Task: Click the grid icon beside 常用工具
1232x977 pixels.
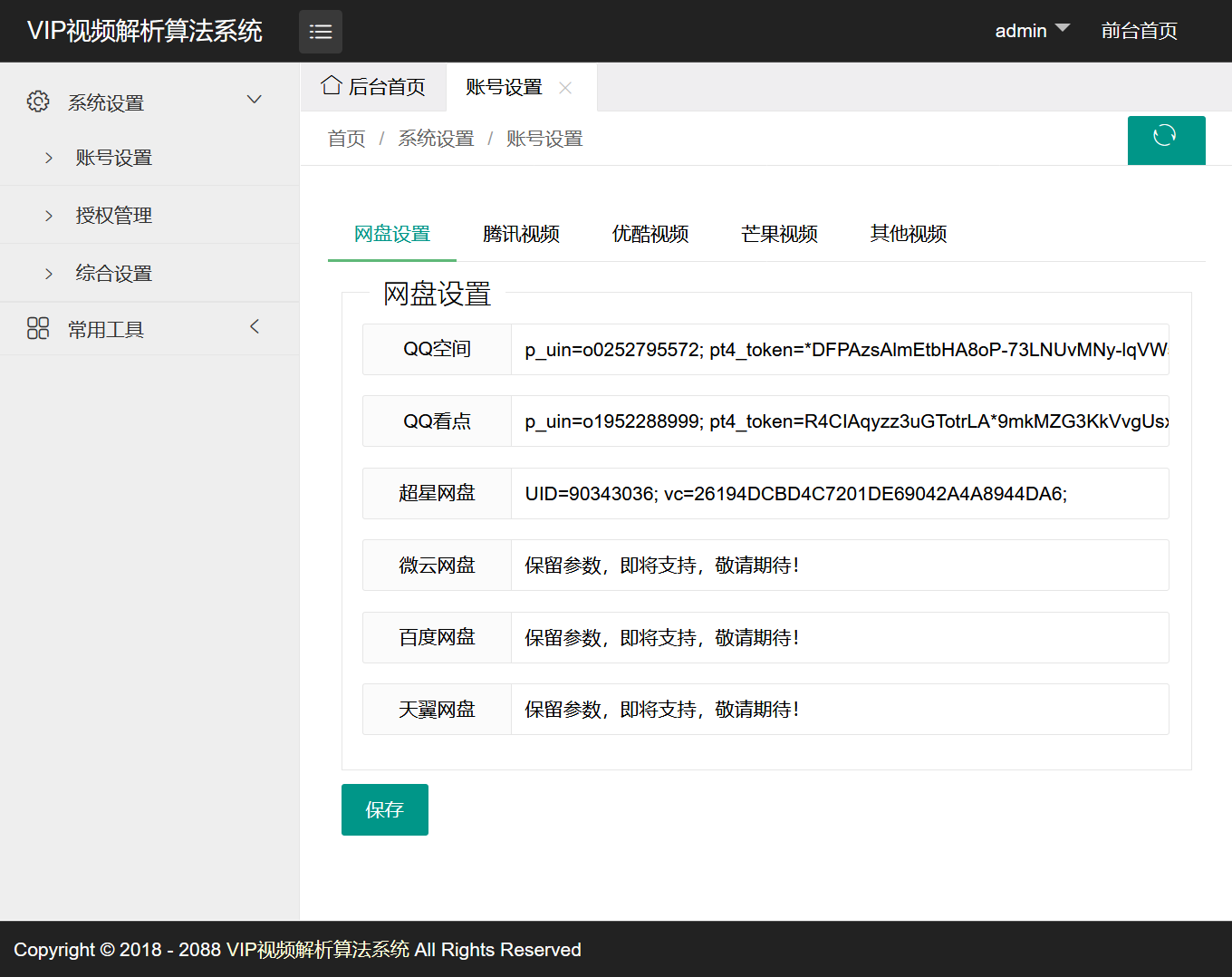Action: 38,328
